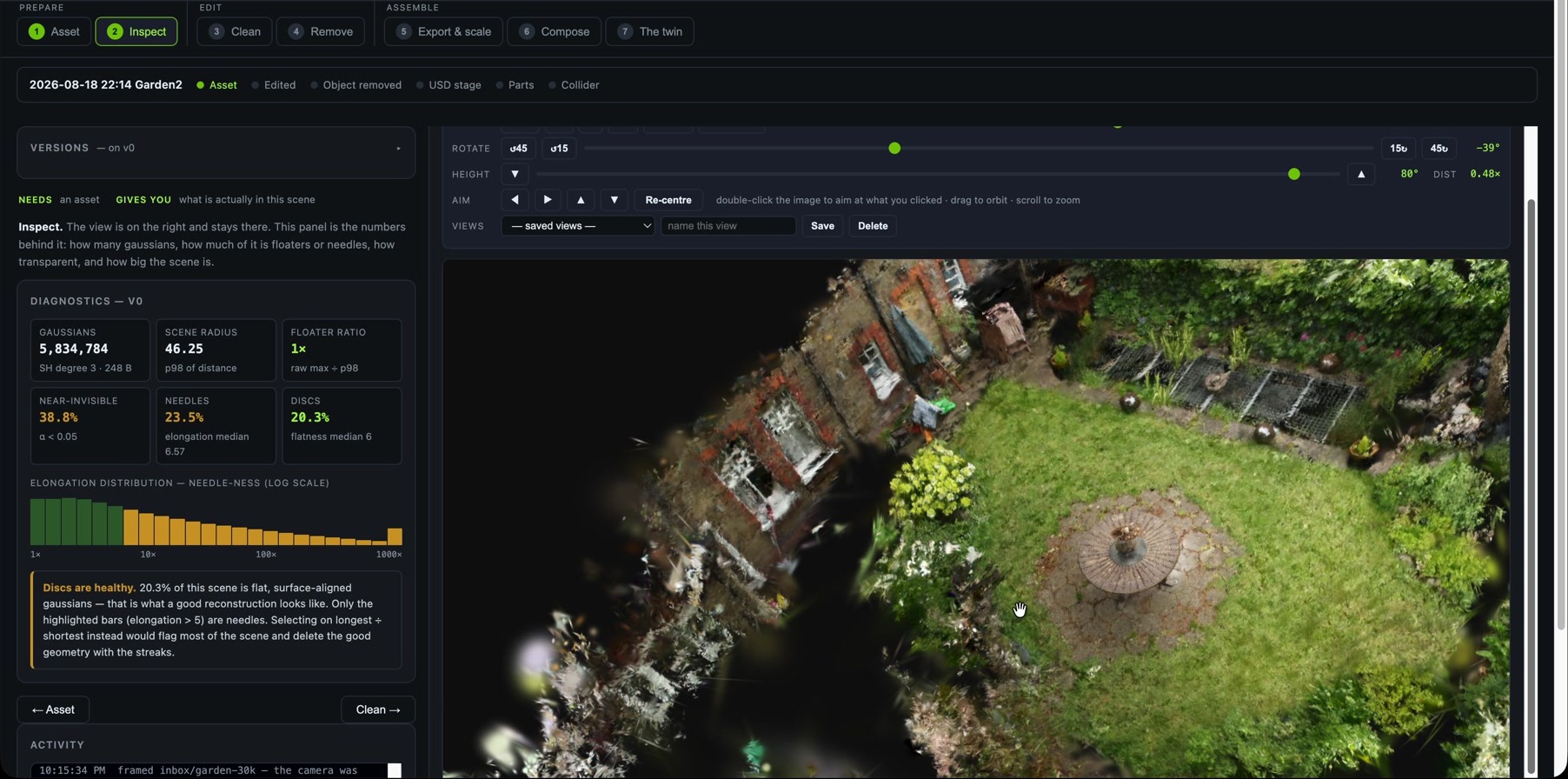Click the height angle readout 80°

[1409, 175]
